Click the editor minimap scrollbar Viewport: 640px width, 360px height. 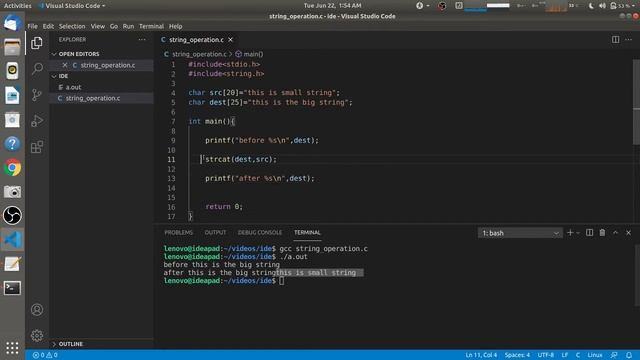click(636, 102)
